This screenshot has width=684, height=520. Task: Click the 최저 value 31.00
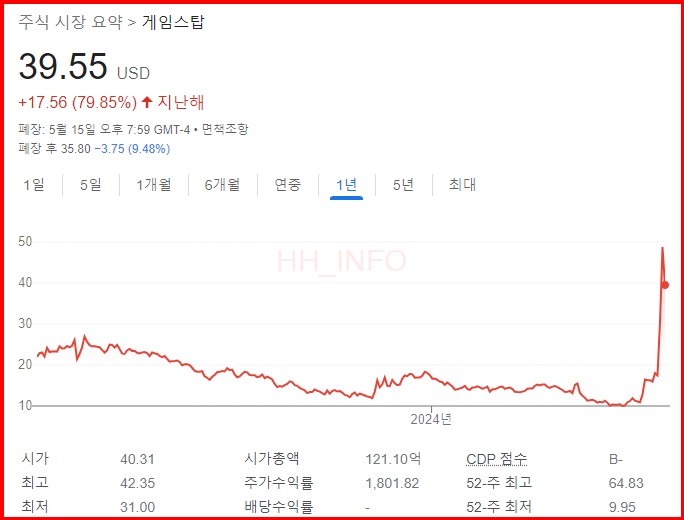point(137,507)
